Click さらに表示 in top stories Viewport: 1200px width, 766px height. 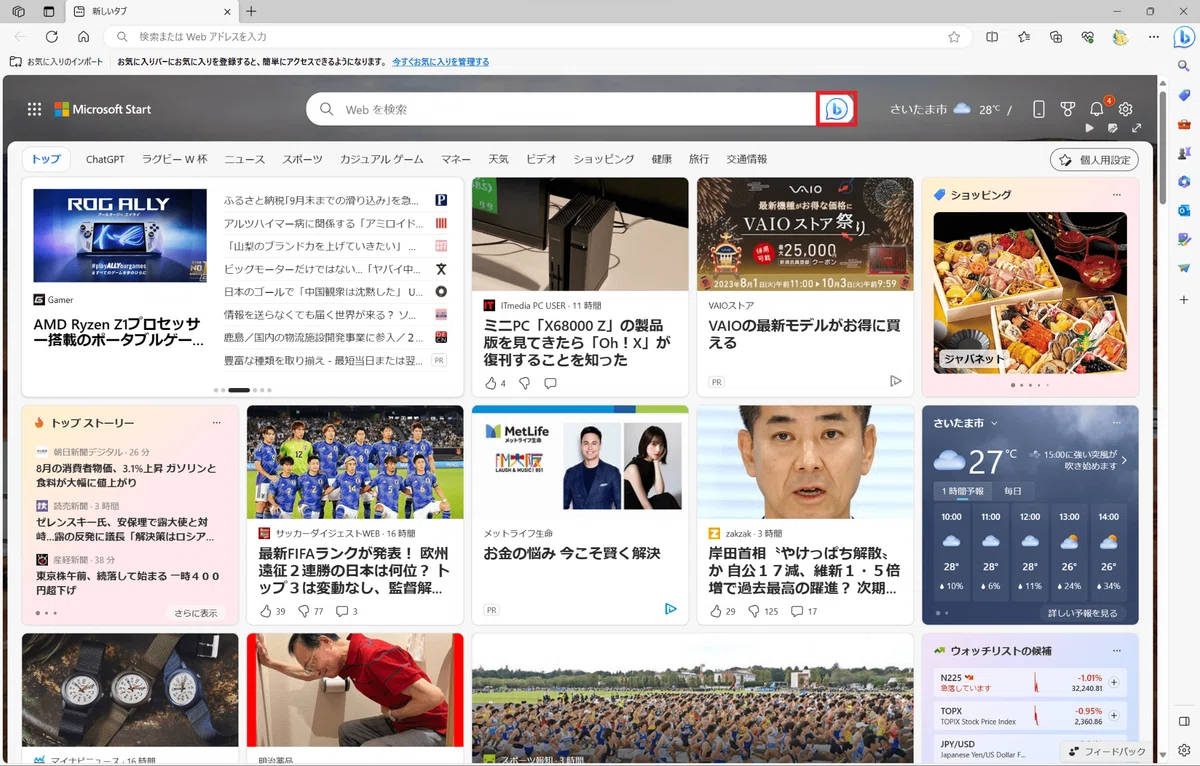(x=195, y=613)
